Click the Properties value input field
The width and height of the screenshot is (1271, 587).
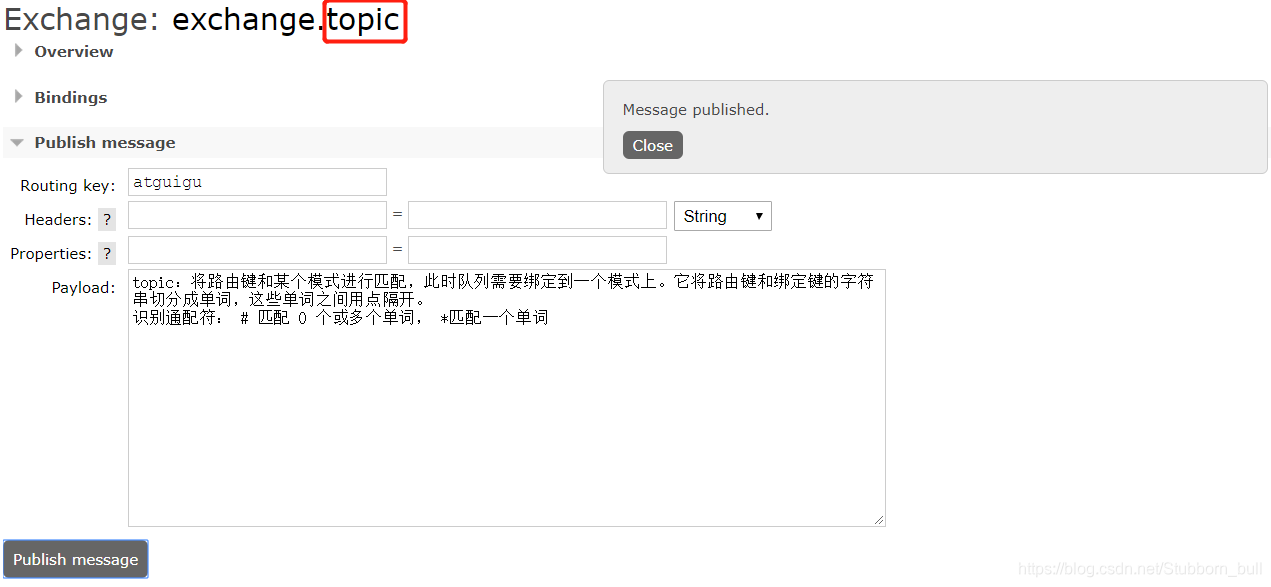point(536,249)
